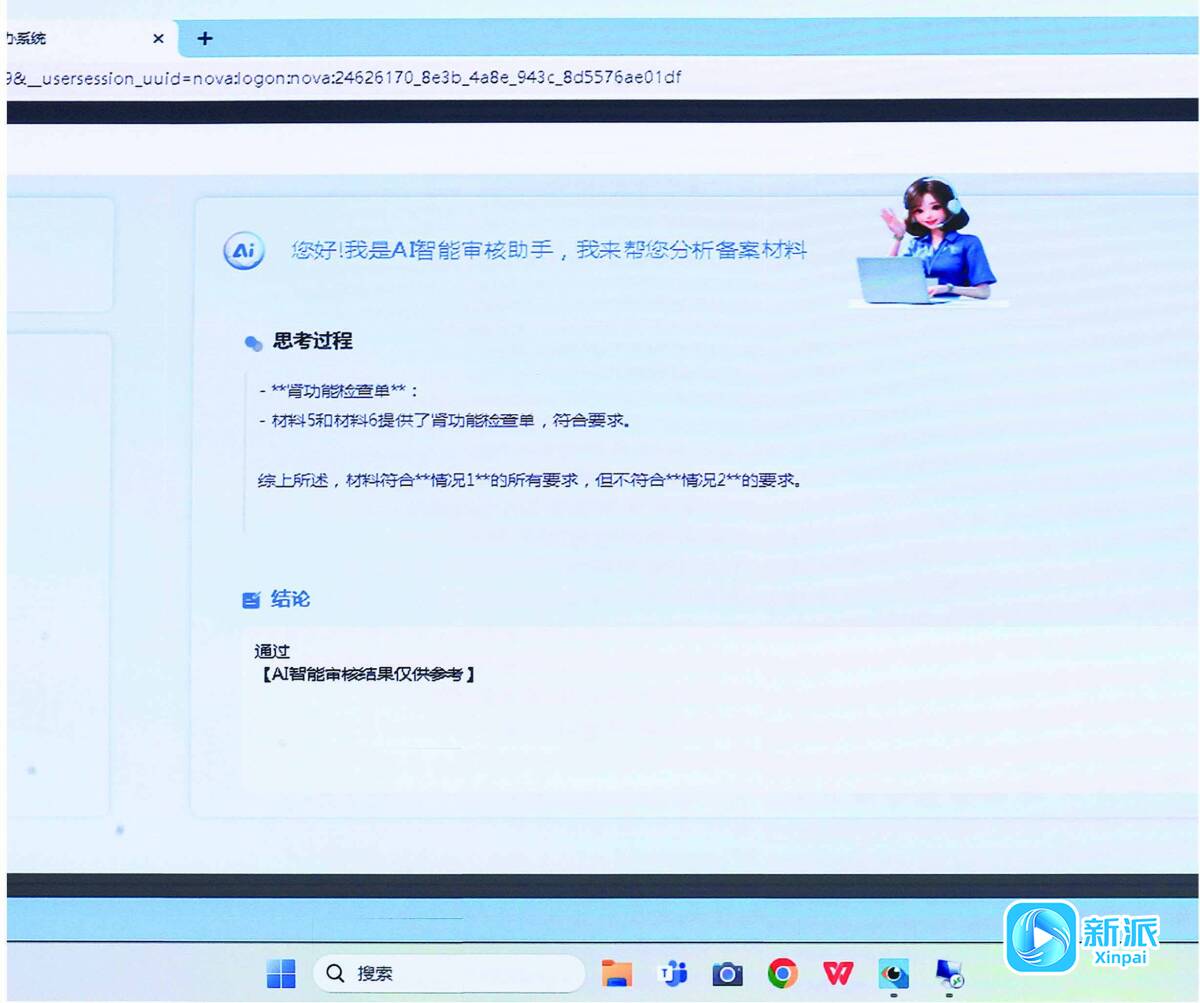Click the 结论 note icon

click(251, 600)
